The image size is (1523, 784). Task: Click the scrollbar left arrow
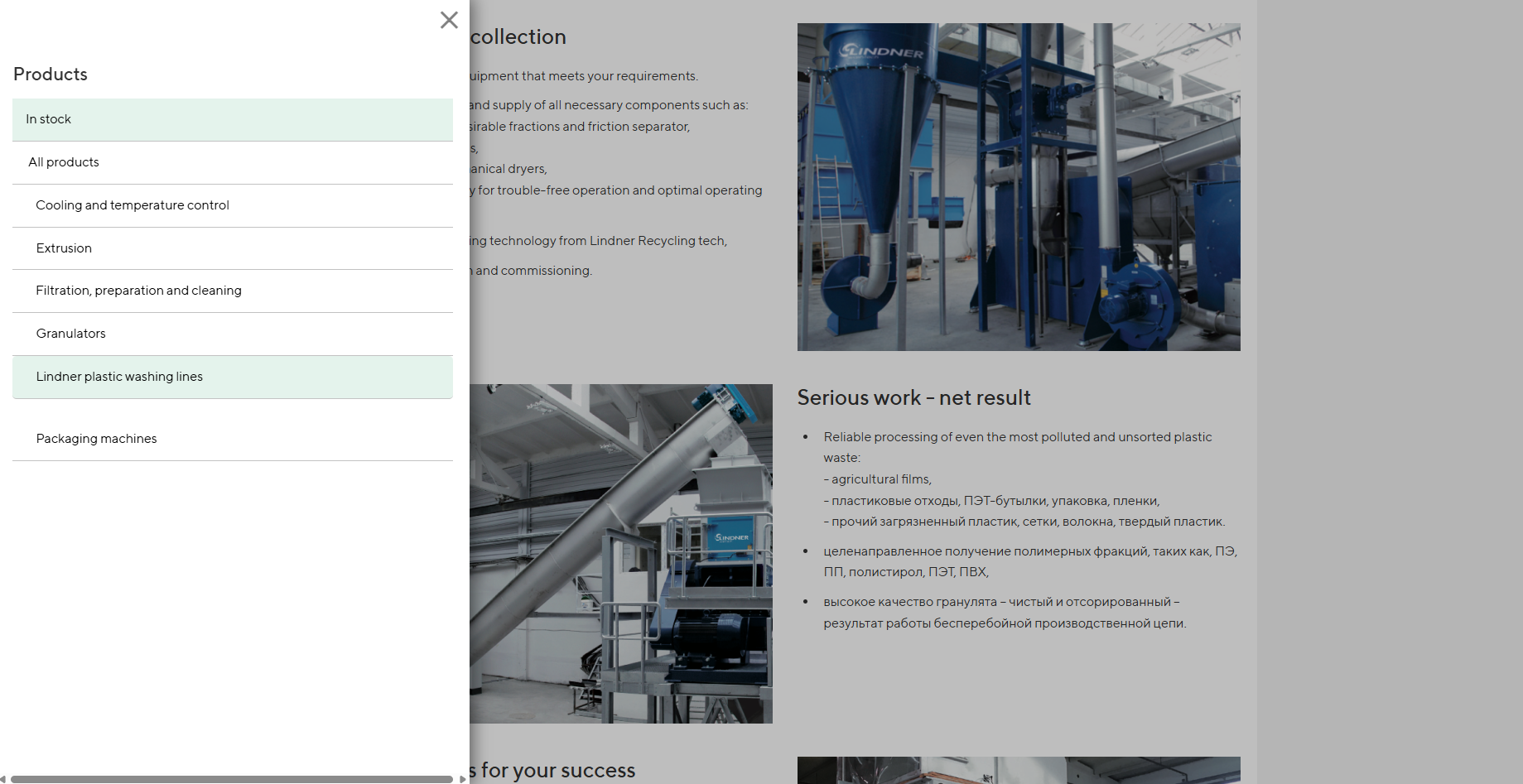[3, 779]
